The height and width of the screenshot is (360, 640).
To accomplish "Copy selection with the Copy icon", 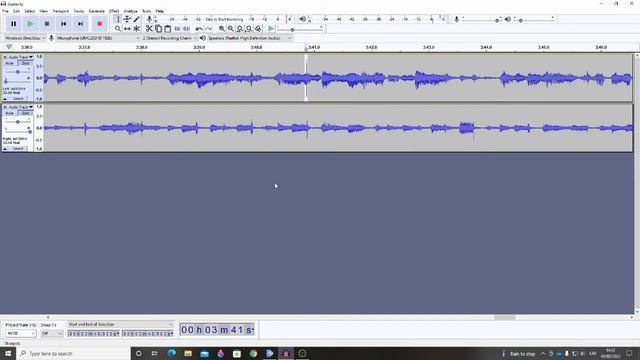I will tap(158, 29).
